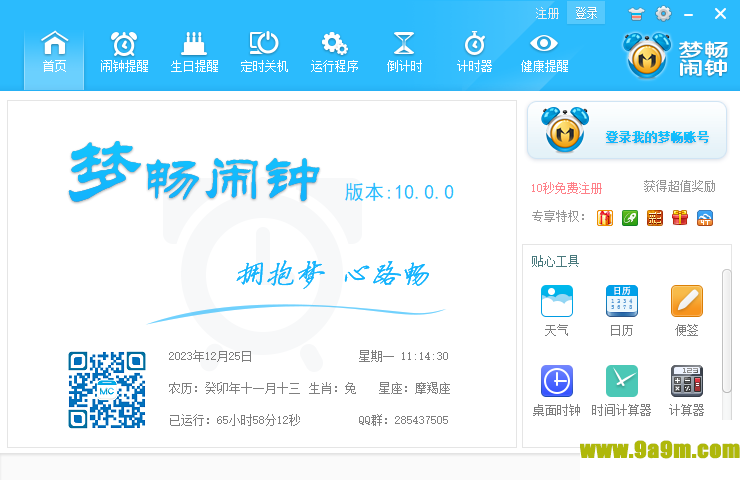Click the alarm clock mascot in login card

(565, 129)
